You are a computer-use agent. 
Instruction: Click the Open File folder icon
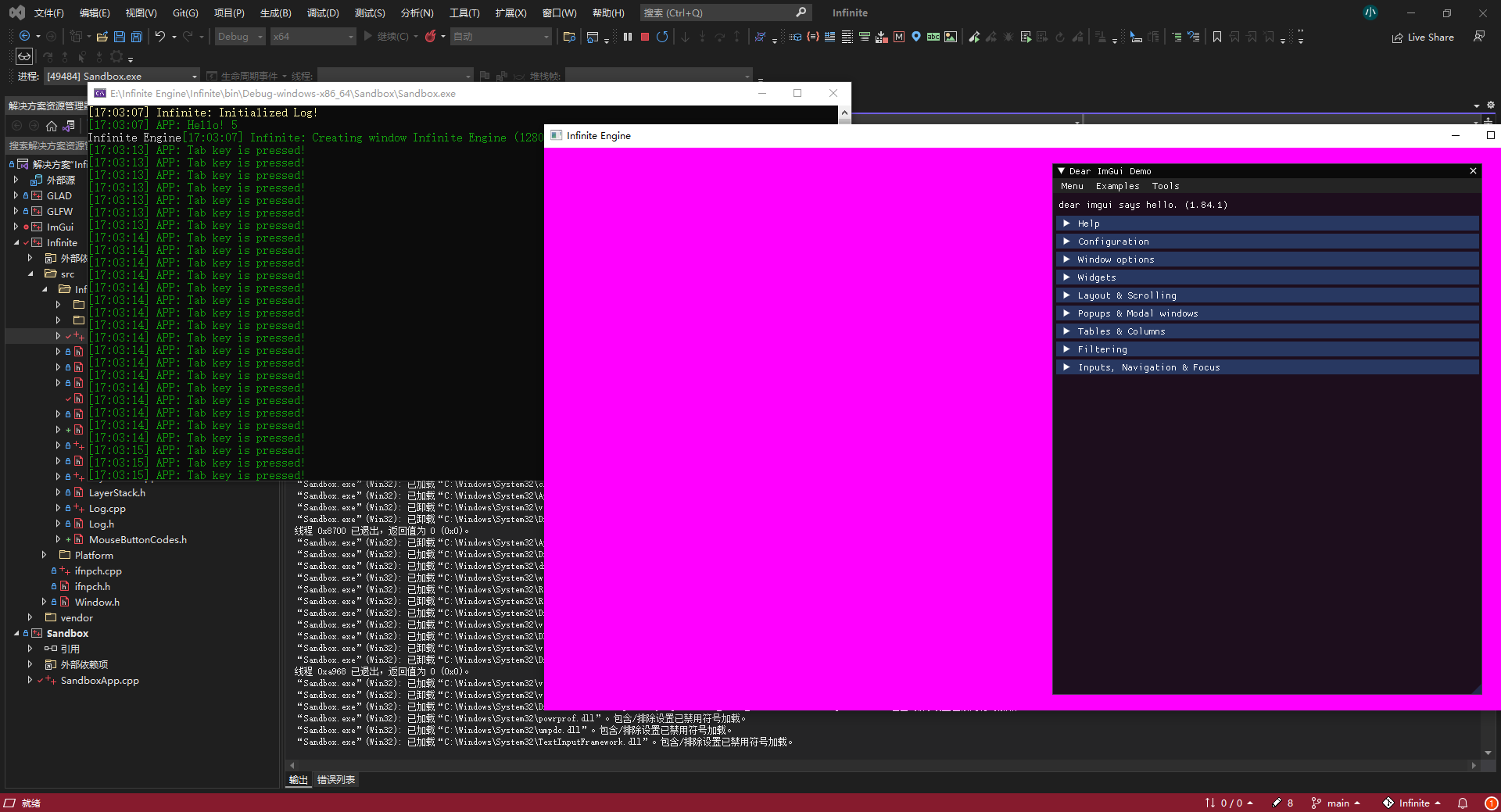(102, 37)
